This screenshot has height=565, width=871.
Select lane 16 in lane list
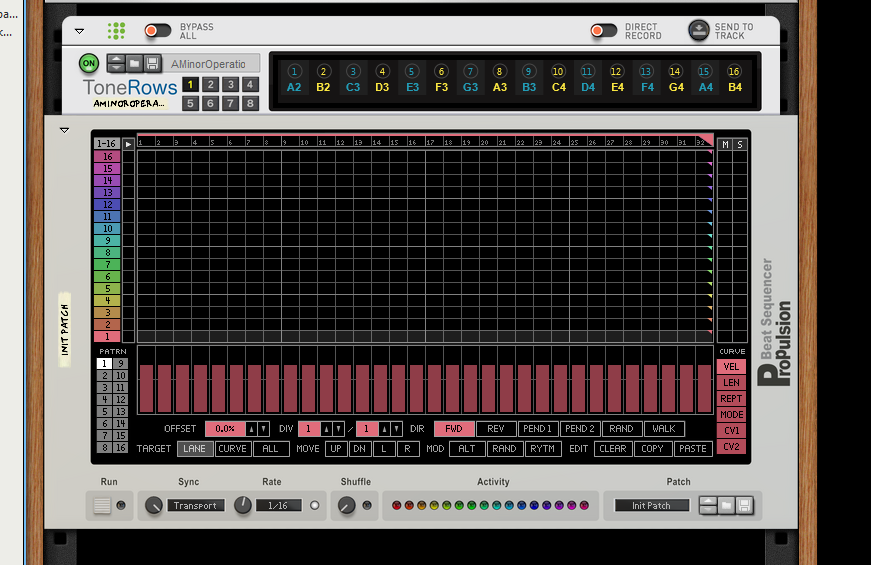107,157
